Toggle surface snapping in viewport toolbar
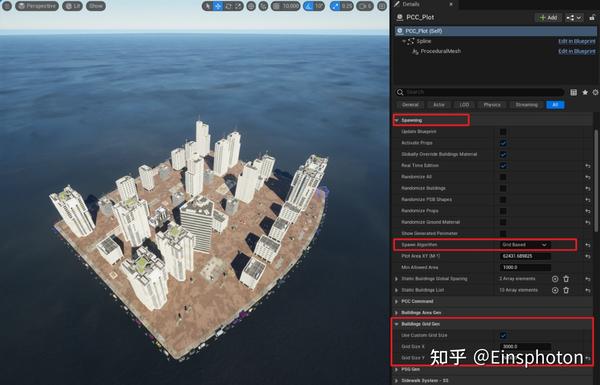The height and width of the screenshot is (385, 600). (263, 6)
